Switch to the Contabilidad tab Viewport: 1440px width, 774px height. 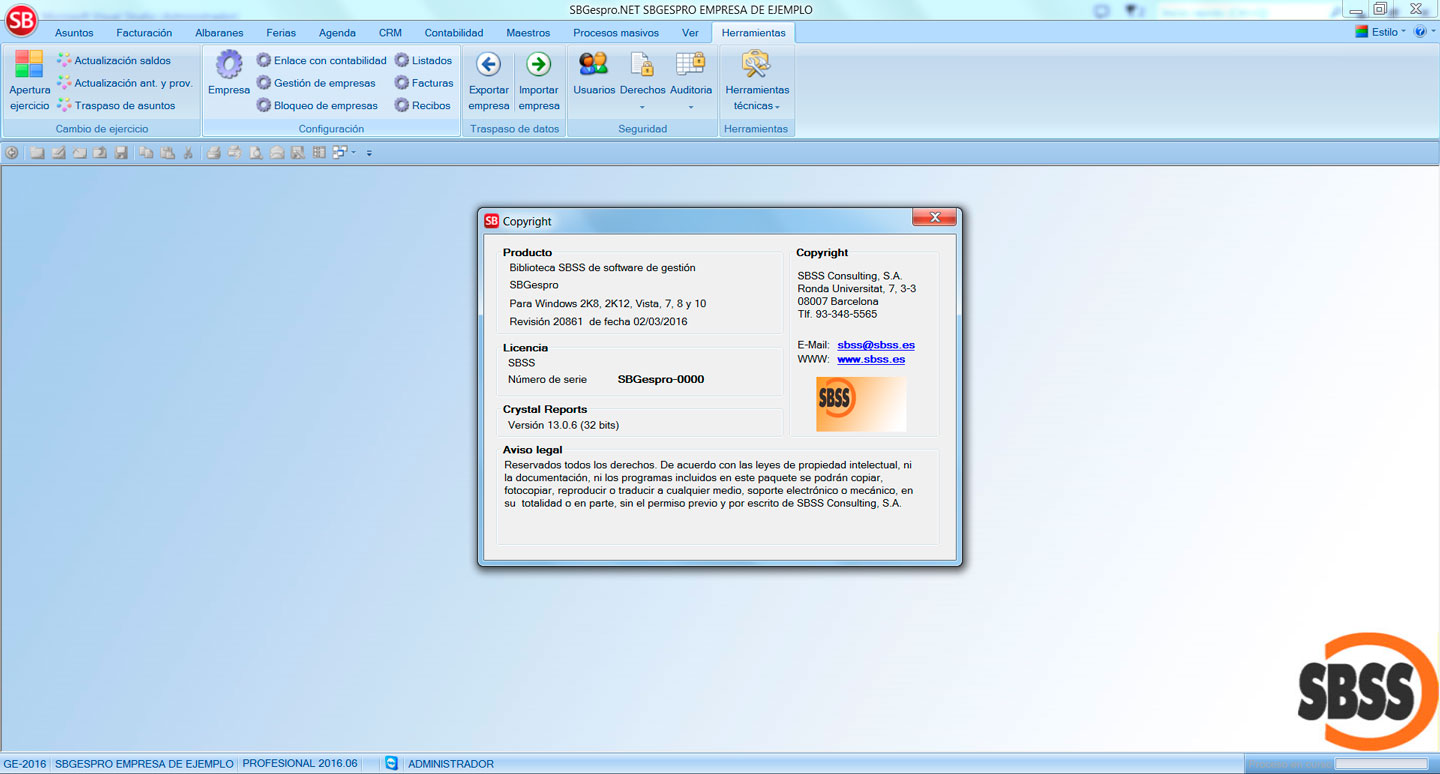tap(453, 33)
